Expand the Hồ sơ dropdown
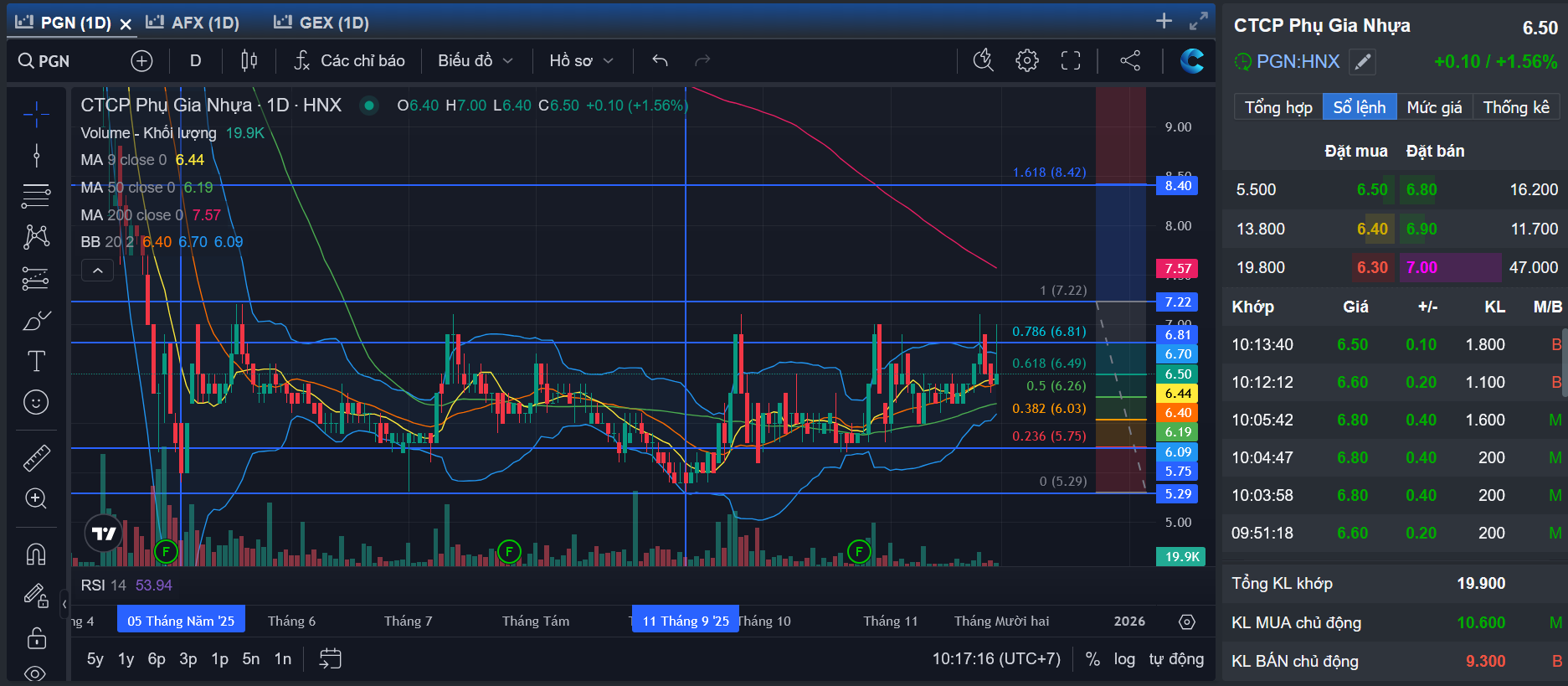The width and height of the screenshot is (1568, 686). tap(581, 61)
